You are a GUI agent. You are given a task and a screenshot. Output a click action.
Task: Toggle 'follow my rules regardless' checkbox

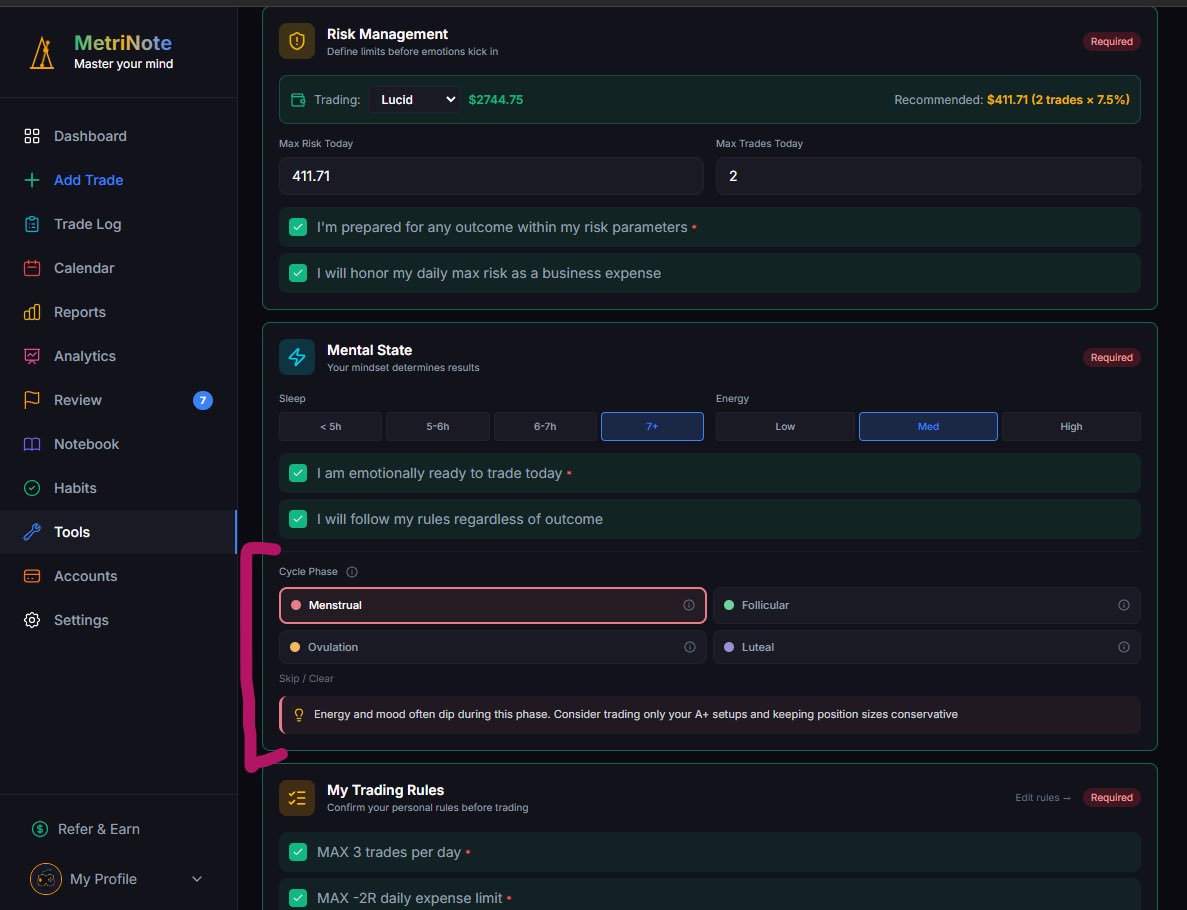pyautogui.click(x=298, y=519)
